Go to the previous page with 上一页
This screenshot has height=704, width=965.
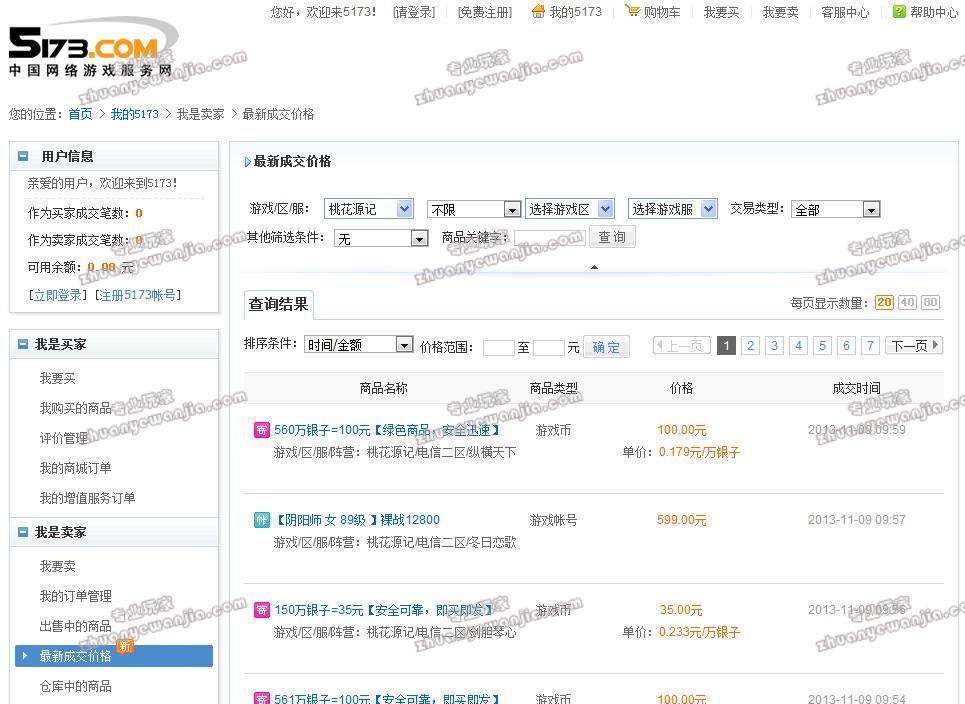tap(682, 345)
